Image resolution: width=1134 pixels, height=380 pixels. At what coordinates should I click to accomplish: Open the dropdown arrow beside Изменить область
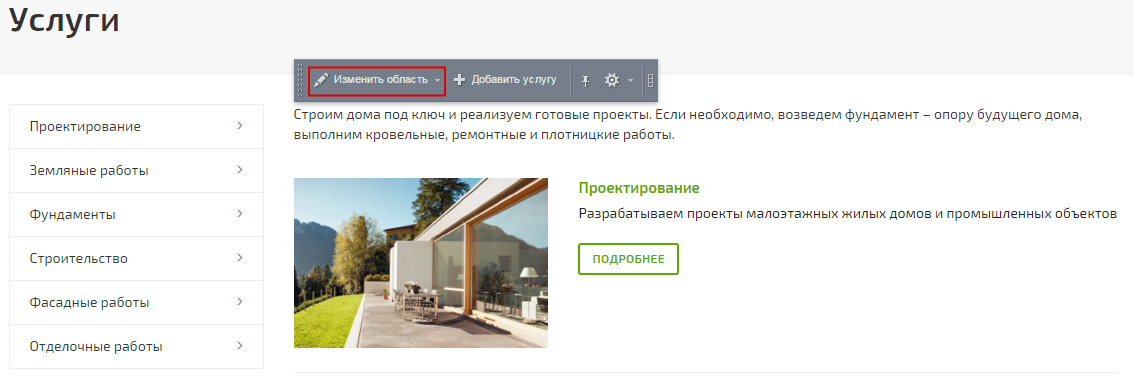click(438, 80)
